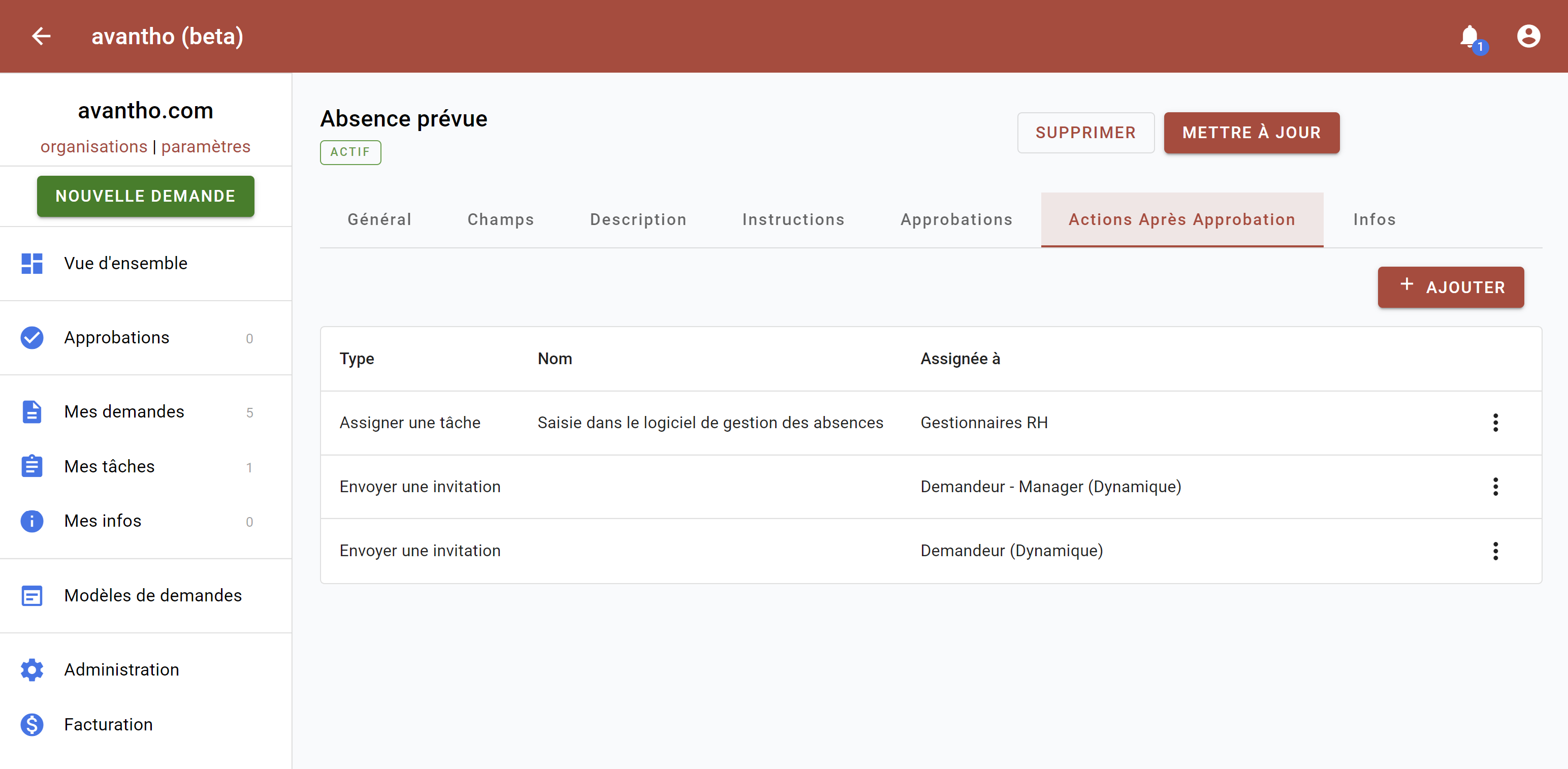The width and height of the screenshot is (1568, 769).
Task: Open the Infos tab
Action: (x=1374, y=220)
